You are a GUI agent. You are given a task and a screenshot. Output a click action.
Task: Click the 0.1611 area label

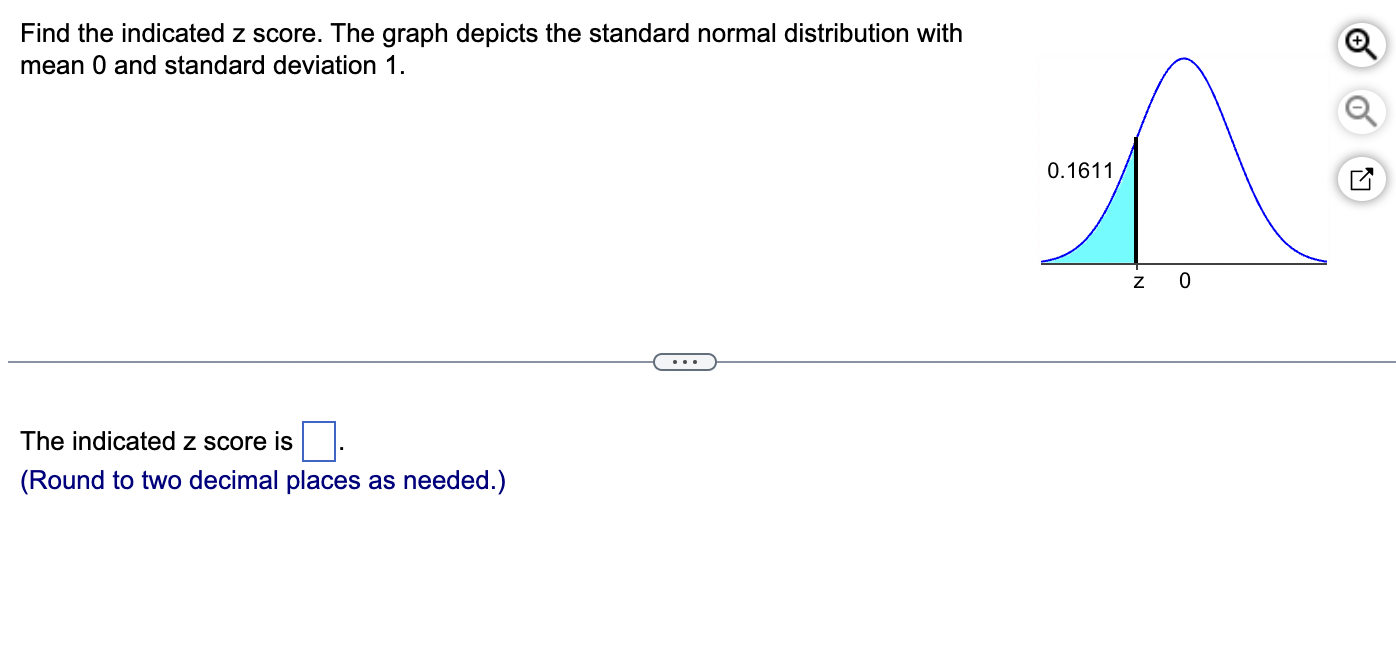(1081, 171)
